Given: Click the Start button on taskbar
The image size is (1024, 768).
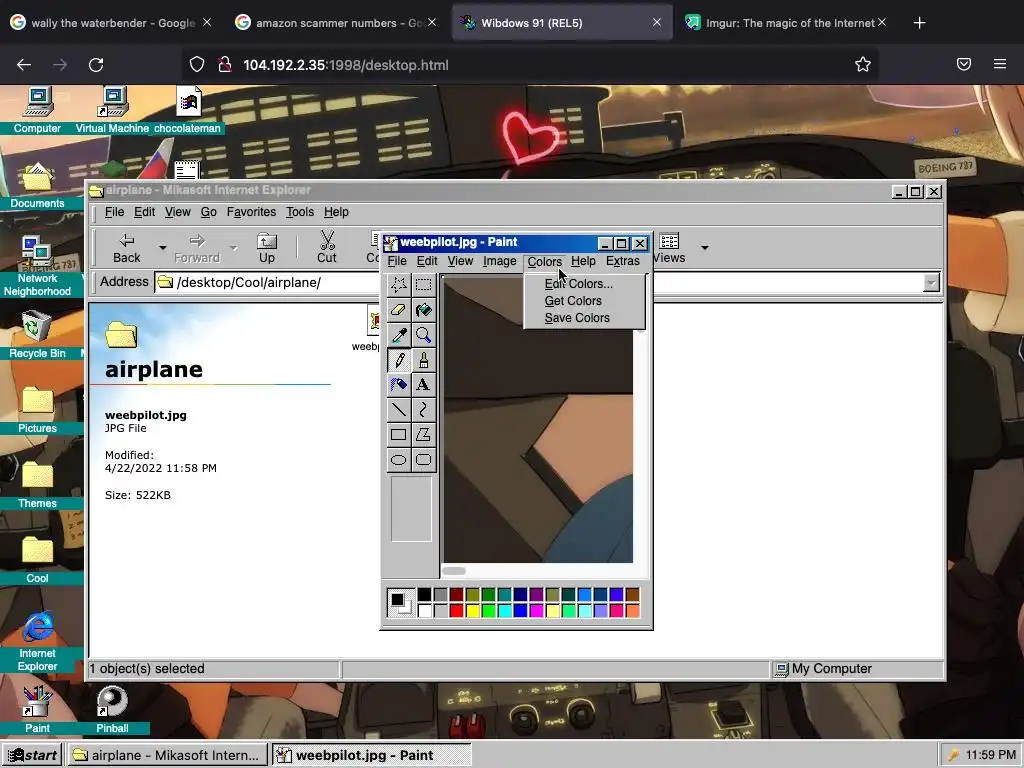Looking at the screenshot, I should (x=32, y=755).
